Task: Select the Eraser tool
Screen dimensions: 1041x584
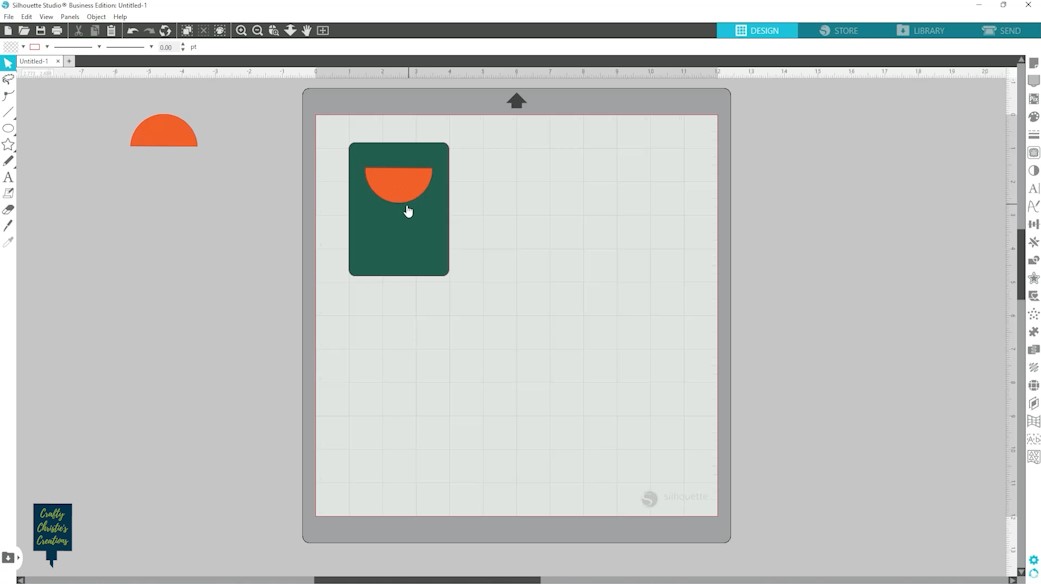Action: (x=8, y=210)
